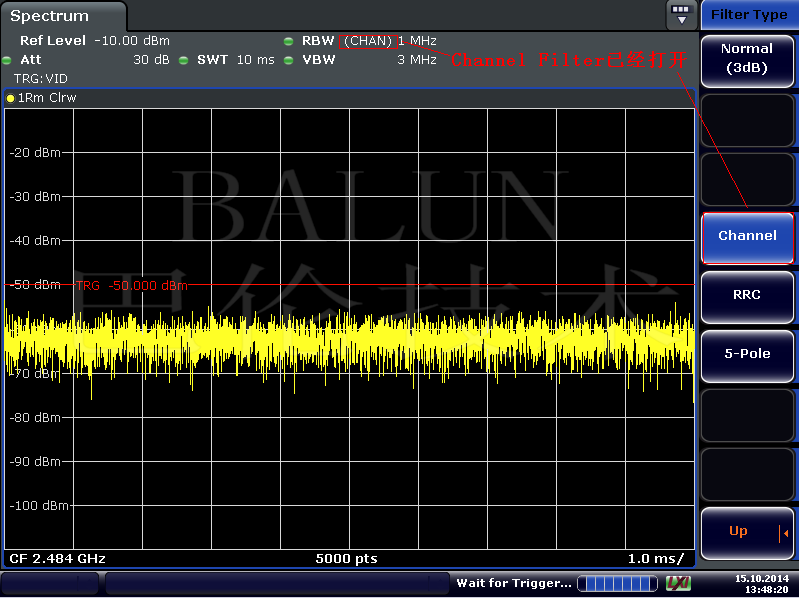Click the 5000 pts footer text

point(347,559)
